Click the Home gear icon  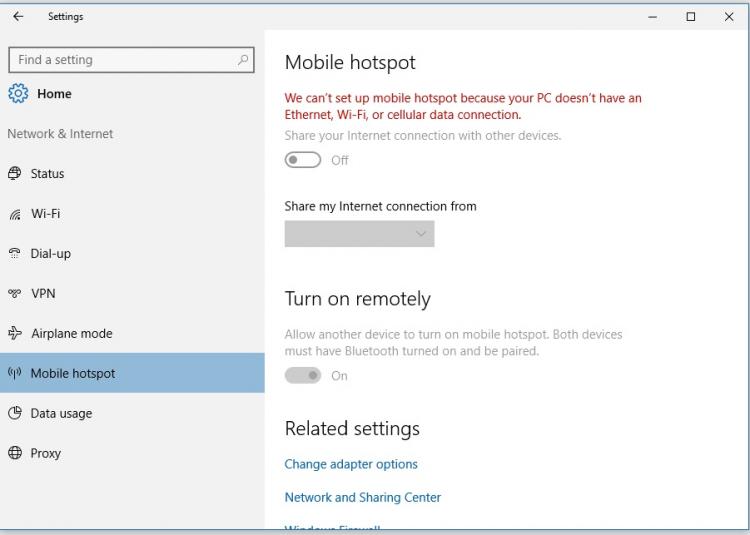click(x=18, y=94)
